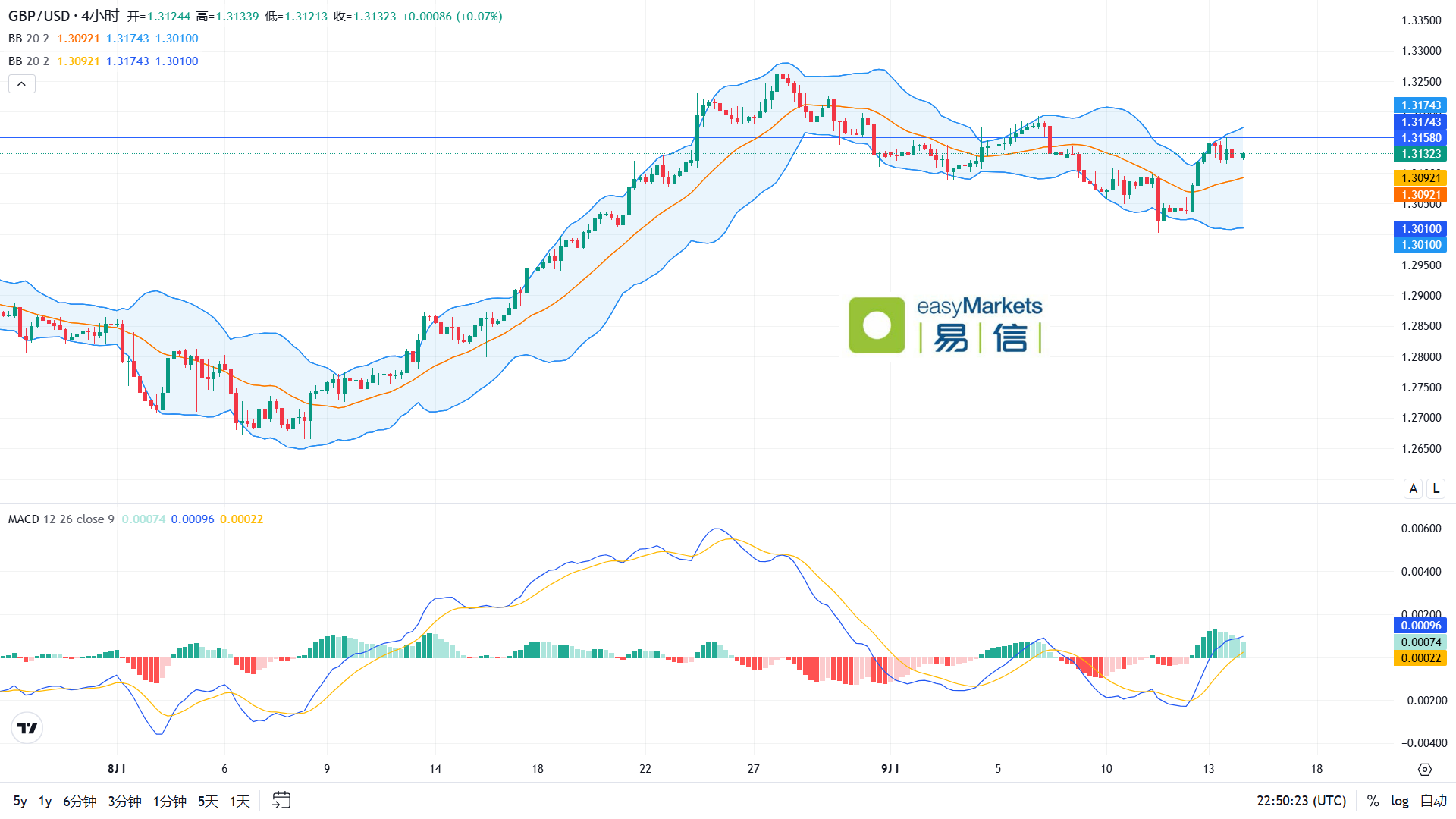This screenshot has width=1456, height=819.
Task: Open the TradingView logo link
Action: pyautogui.click(x=27, y=728)
